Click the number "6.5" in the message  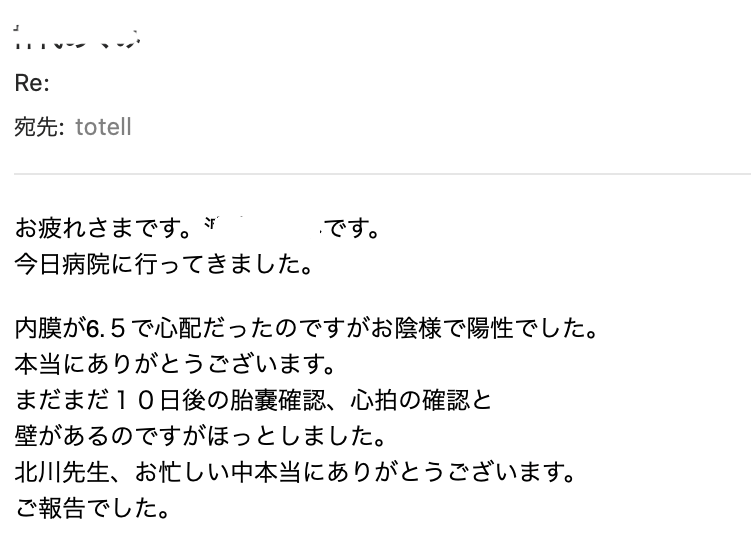click(x=106, y=328)
